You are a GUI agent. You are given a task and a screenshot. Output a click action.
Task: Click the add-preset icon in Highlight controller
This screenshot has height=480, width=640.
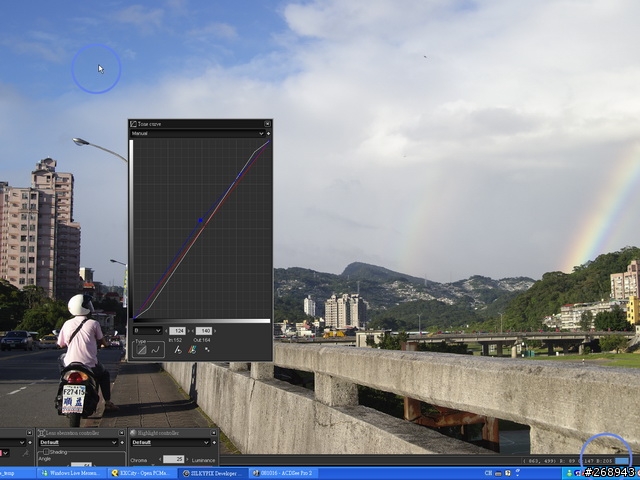(214, 442)
